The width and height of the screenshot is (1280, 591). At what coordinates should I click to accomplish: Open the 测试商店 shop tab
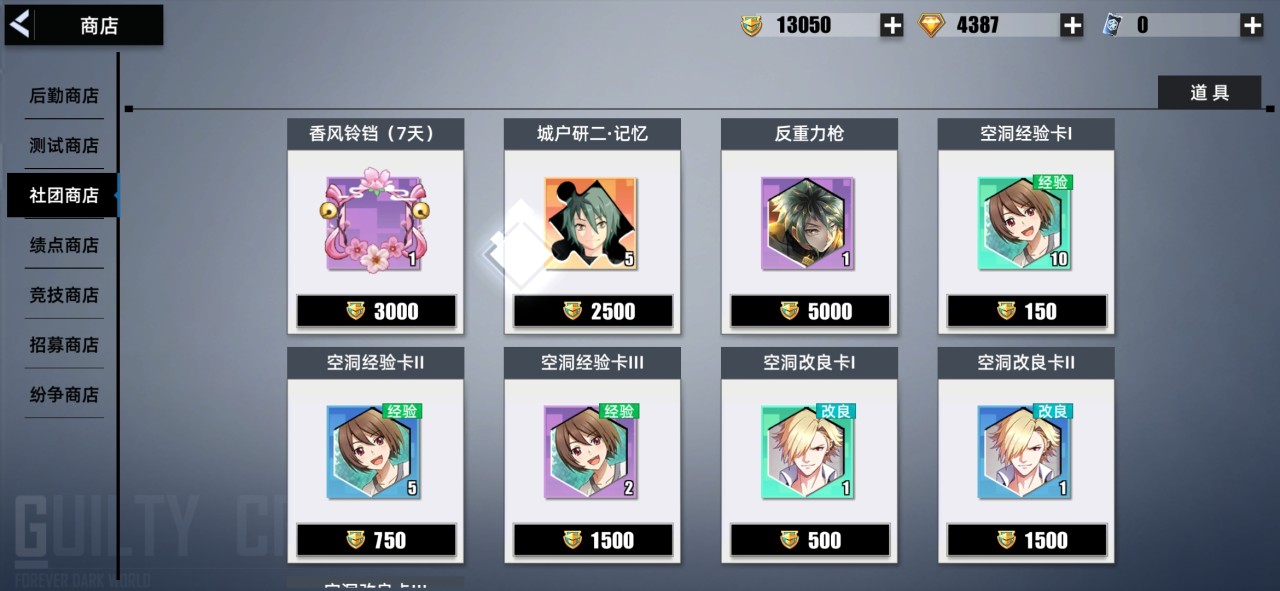click(64, 146)
